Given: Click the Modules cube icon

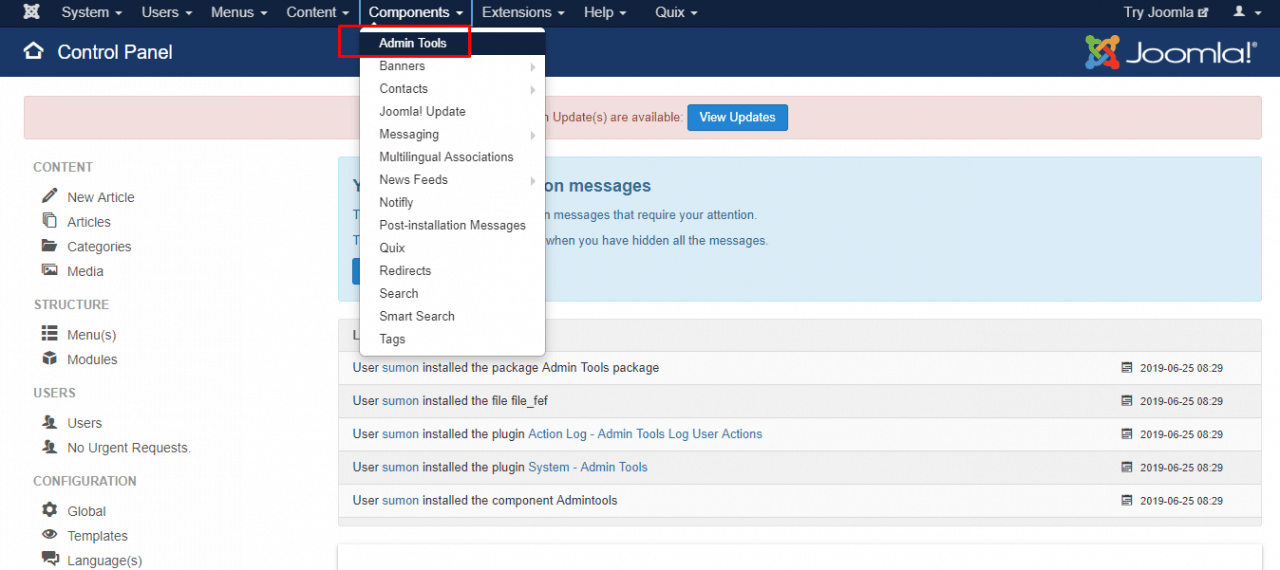Looking at the screenshot, I should [49, 359].
